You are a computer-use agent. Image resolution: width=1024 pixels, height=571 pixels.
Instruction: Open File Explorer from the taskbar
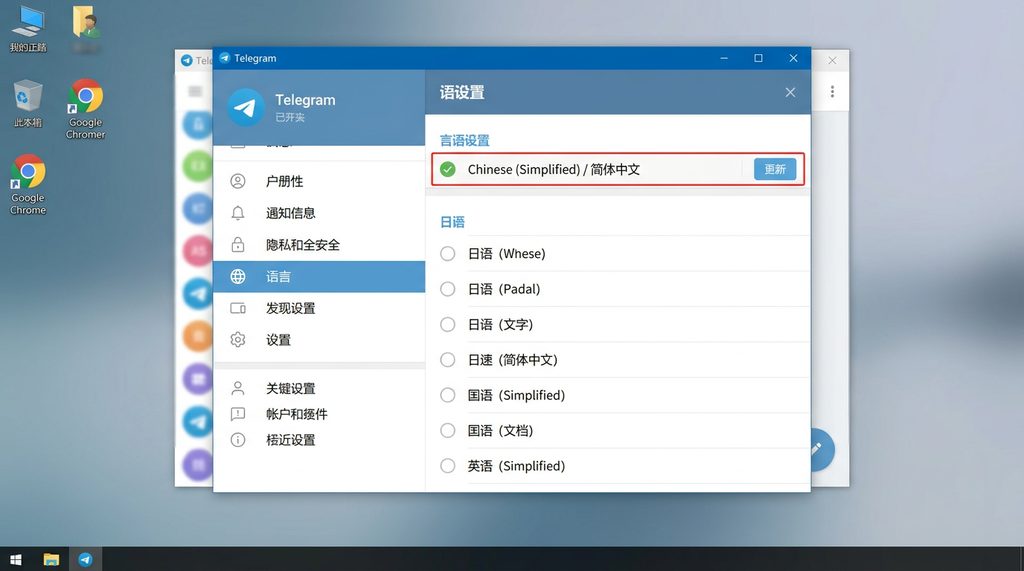[51, 559]
